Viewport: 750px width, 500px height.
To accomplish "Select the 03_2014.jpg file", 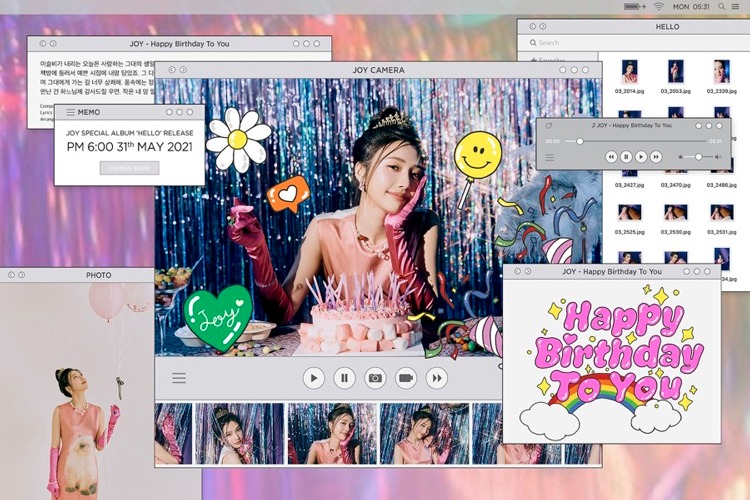I will (631, 72).
